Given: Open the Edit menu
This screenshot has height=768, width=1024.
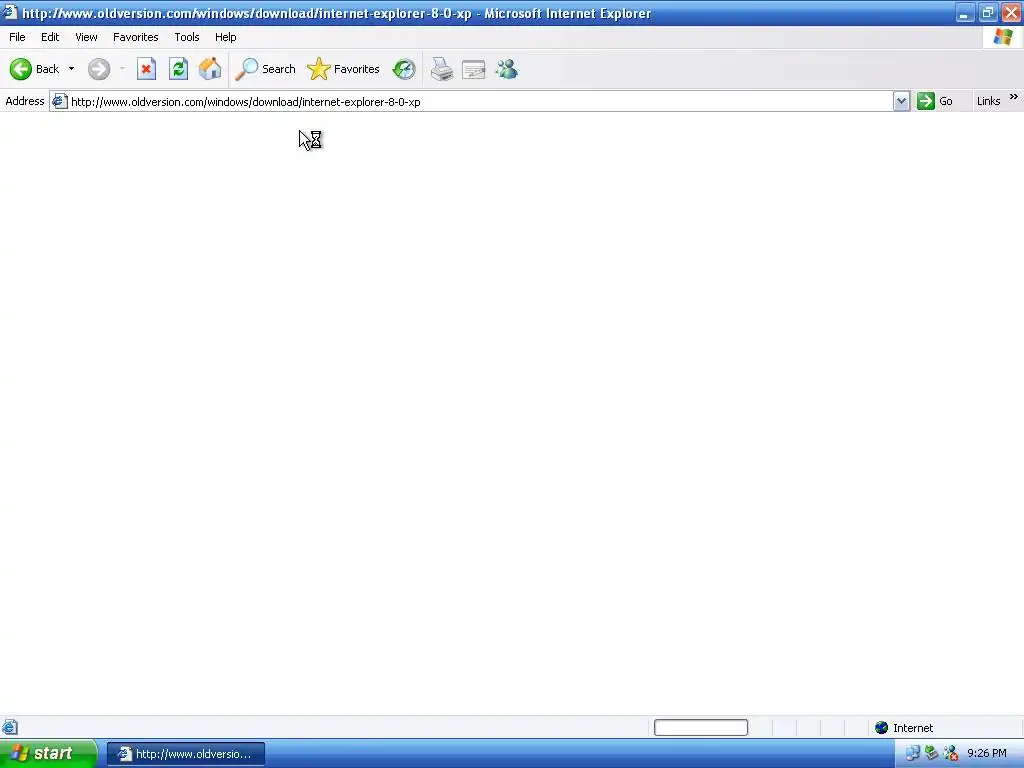Looking at the screenshot, I should click(50, 37).
